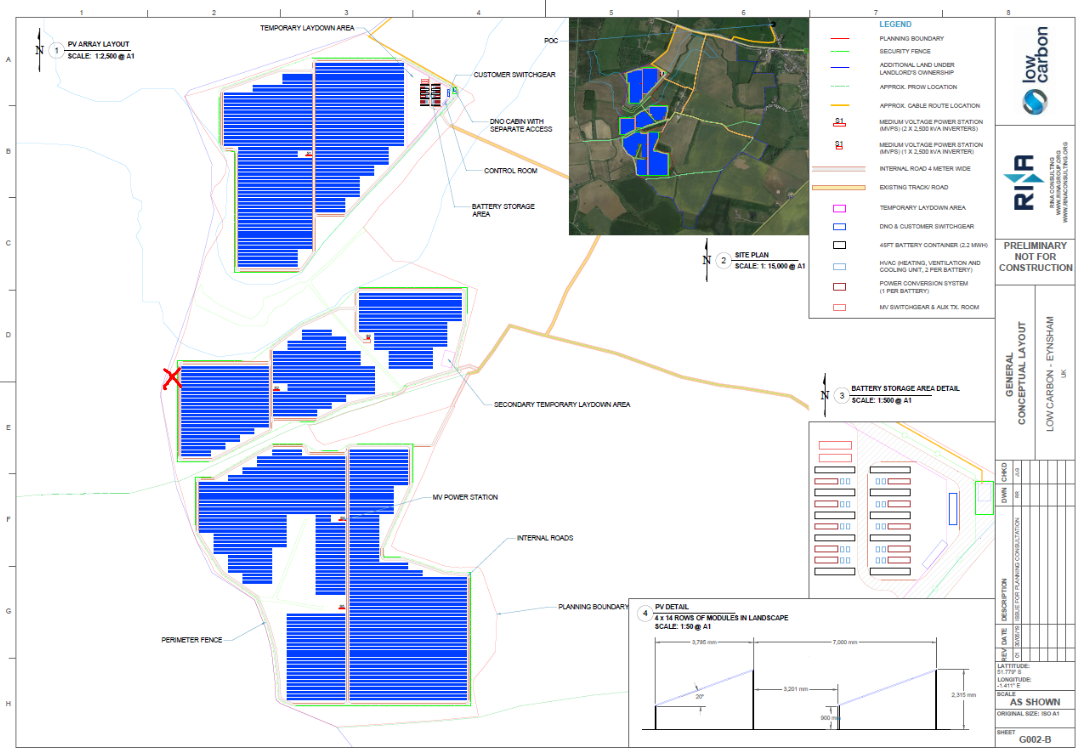
Task: Click the red X marker on the array
Action: click(x=172, y=377)
